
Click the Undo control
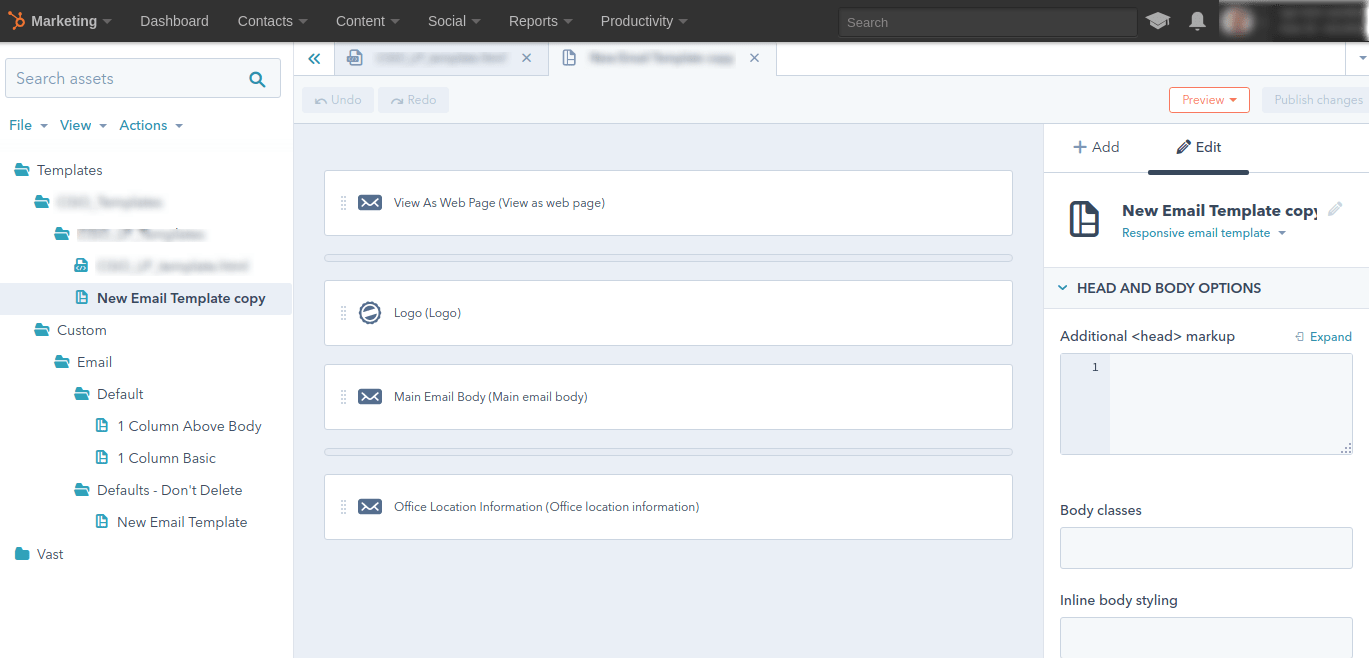(x=337, y=99)
